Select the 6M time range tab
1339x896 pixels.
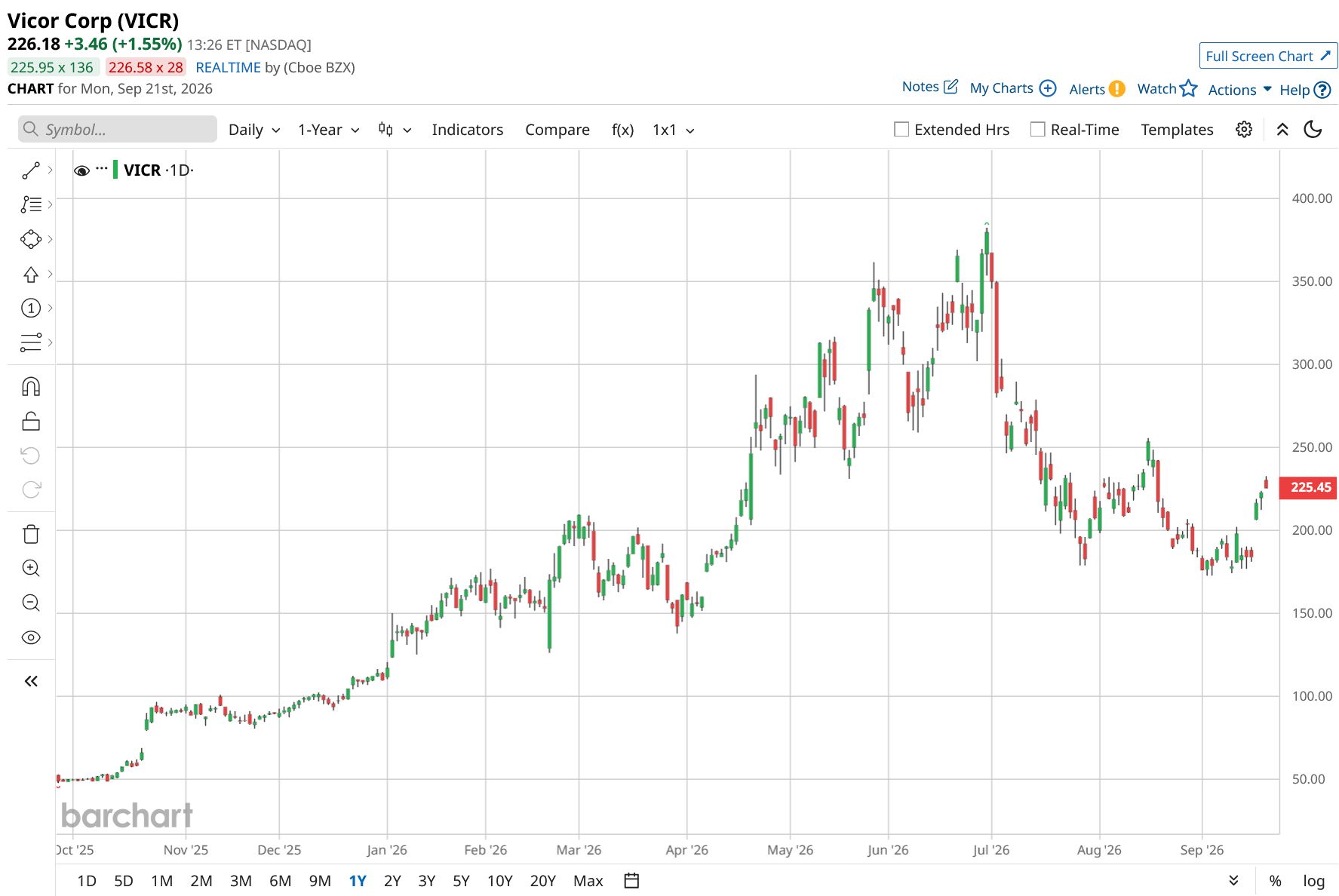(280, 880)
